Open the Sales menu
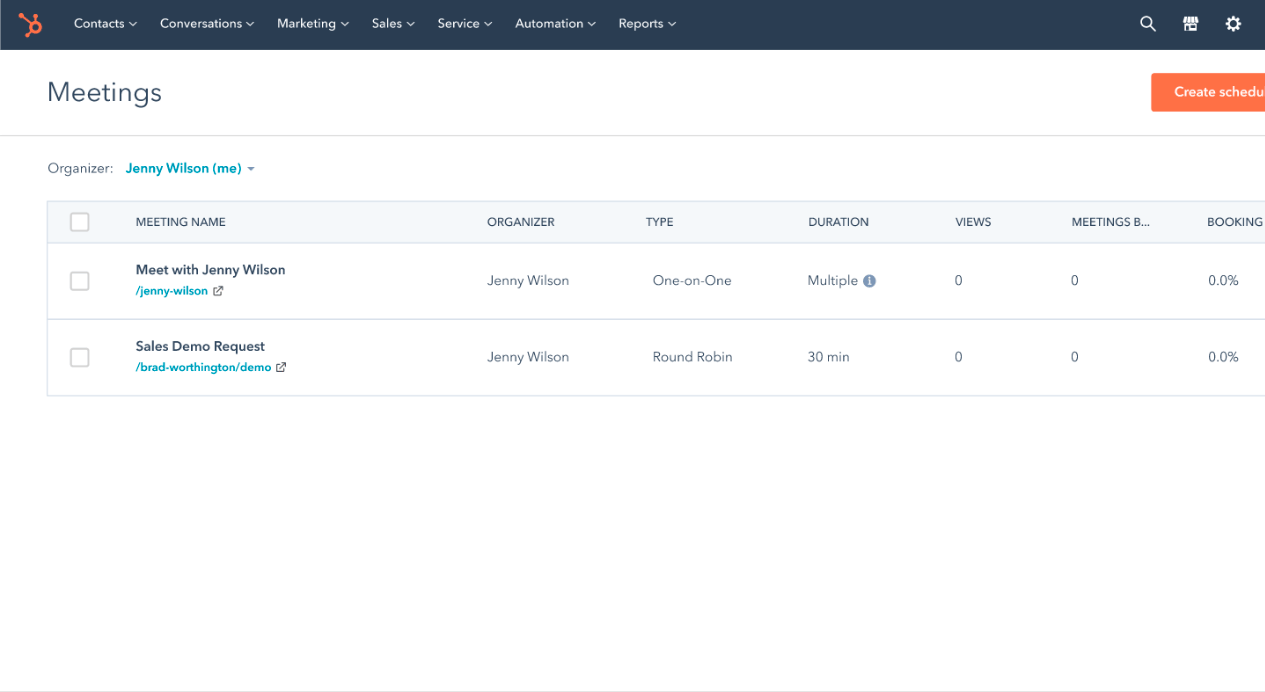1265x692 pixels. 392,24
